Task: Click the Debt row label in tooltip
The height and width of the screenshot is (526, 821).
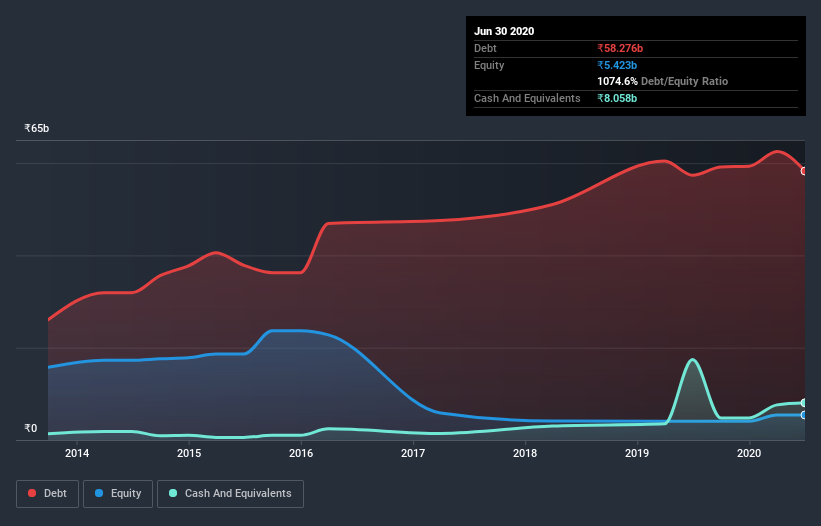Action: [485, 49]
